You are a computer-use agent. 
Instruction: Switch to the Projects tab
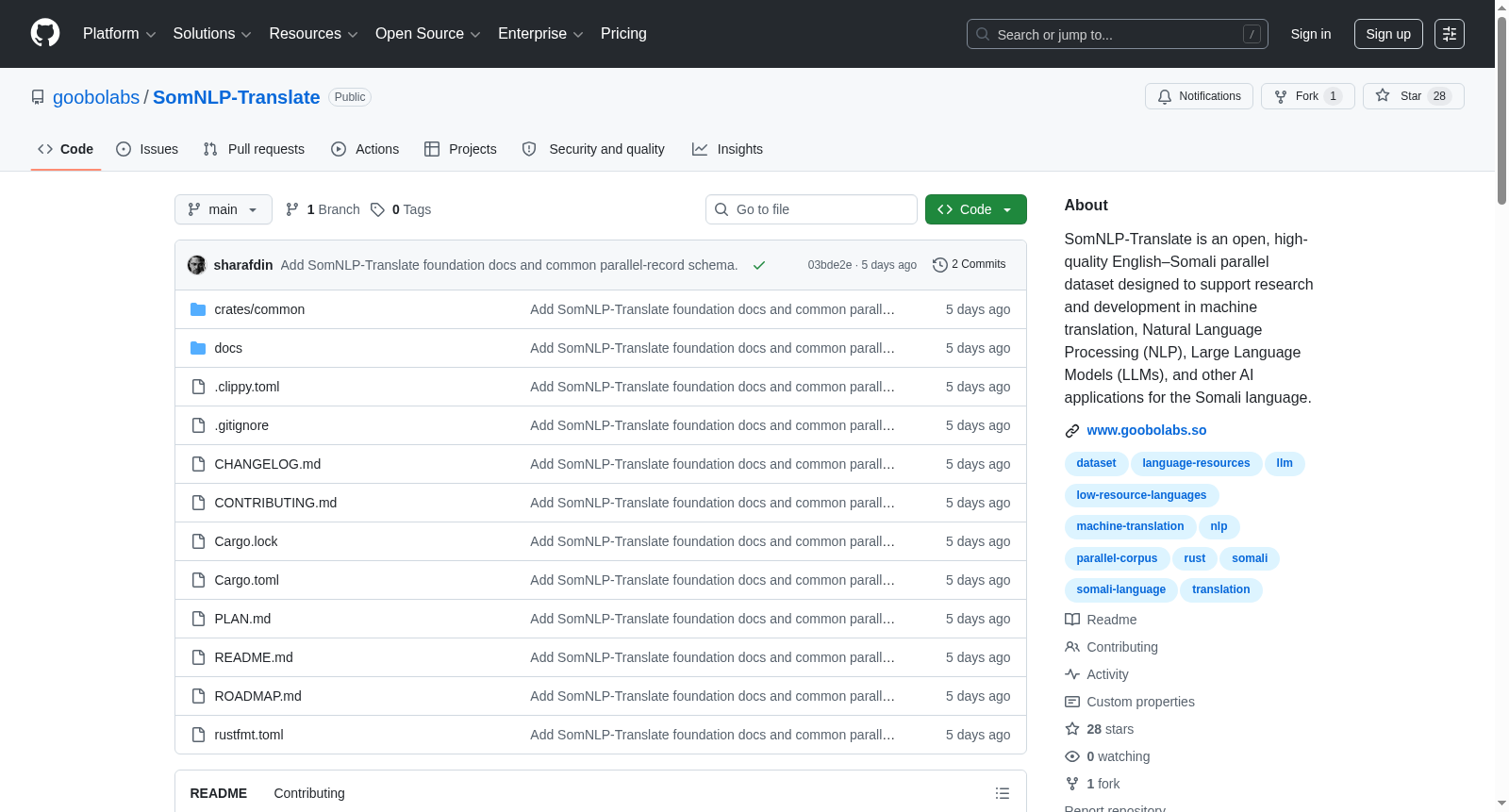pos(460,149)
